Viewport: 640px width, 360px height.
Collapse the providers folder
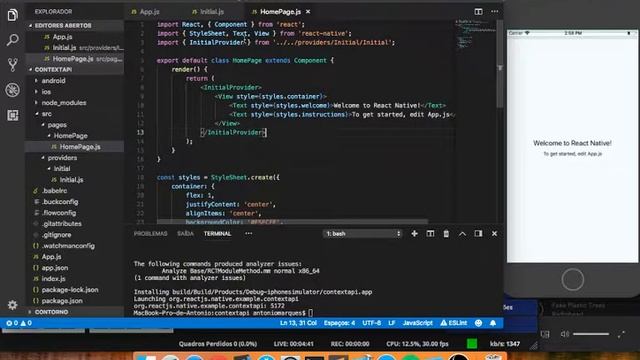pyautogui.click(x=62, y=158)
